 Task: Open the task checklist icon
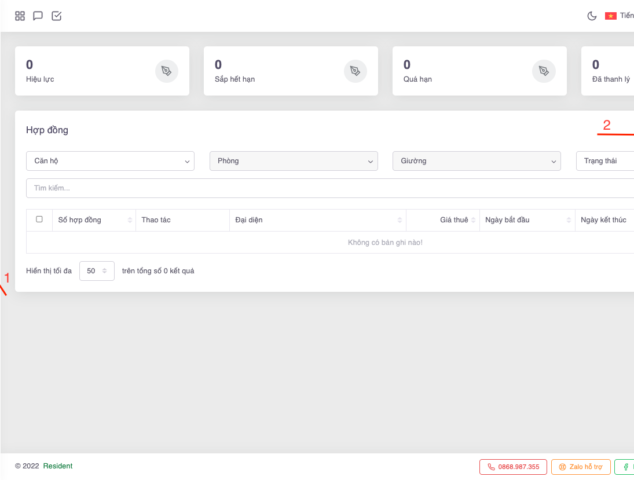[56, 16]
